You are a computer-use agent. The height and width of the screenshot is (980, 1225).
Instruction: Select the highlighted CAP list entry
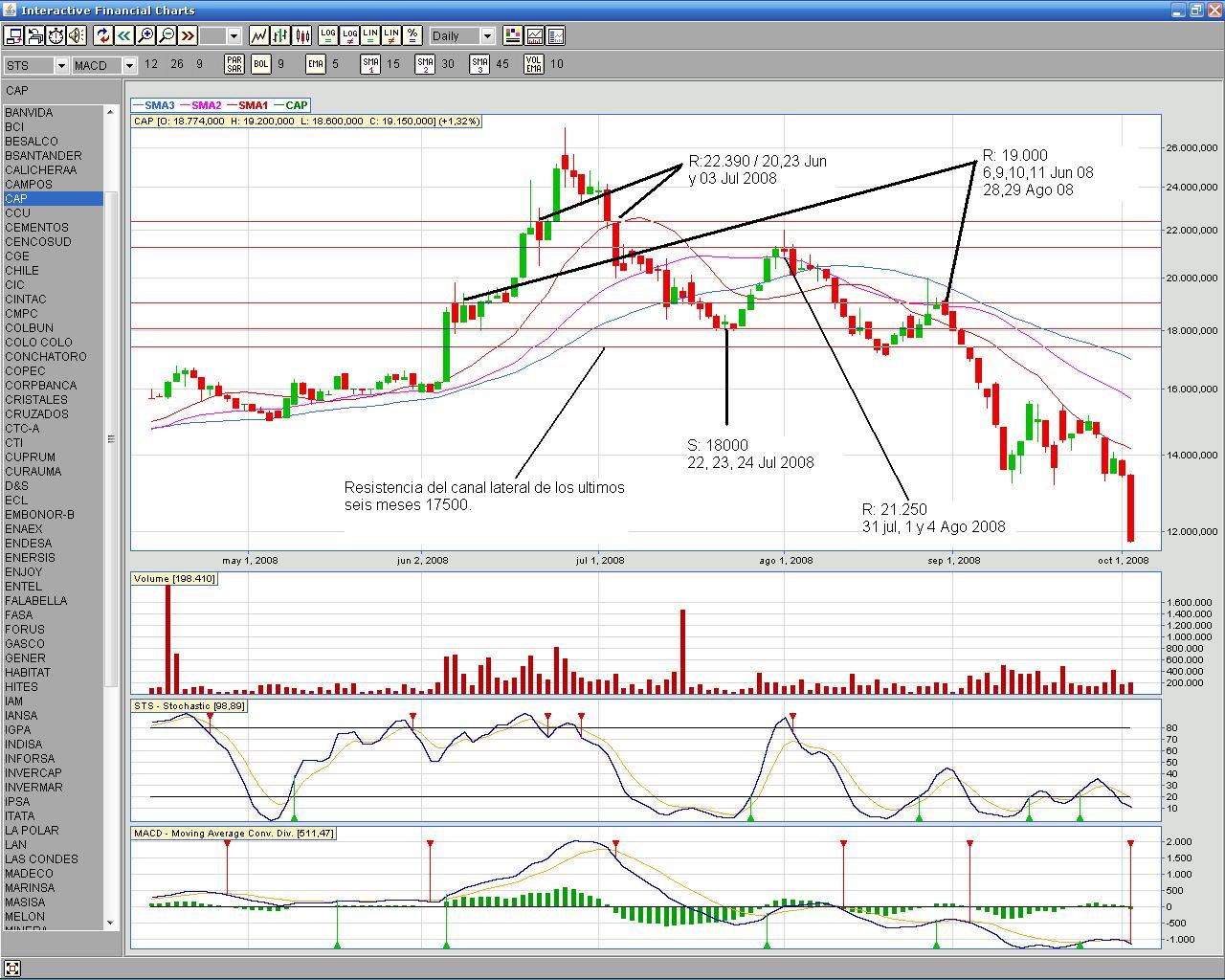53,199
